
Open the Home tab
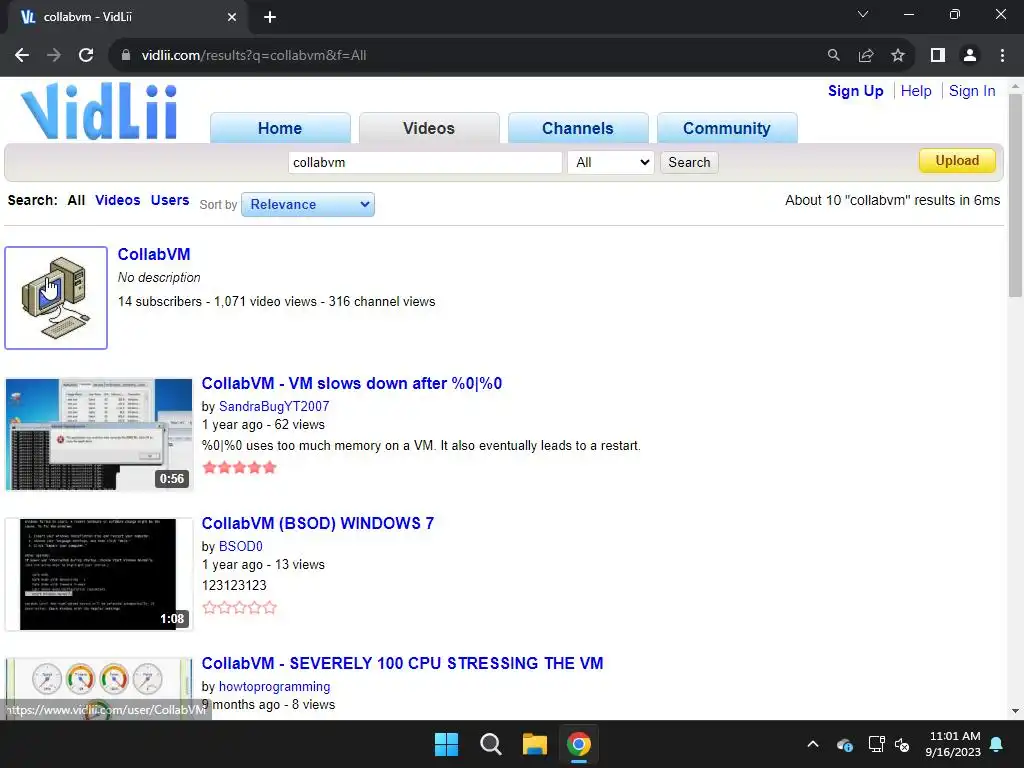280,128
